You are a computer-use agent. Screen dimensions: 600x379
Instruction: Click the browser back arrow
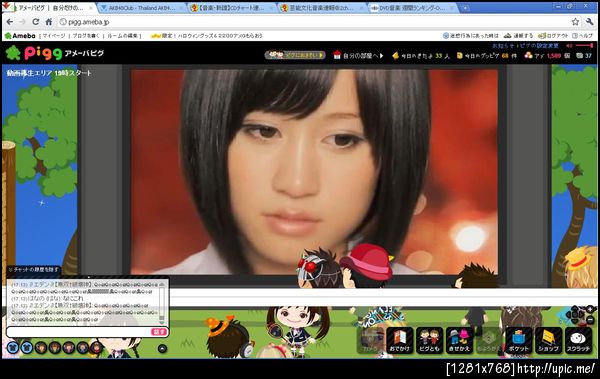click(10, 22)
